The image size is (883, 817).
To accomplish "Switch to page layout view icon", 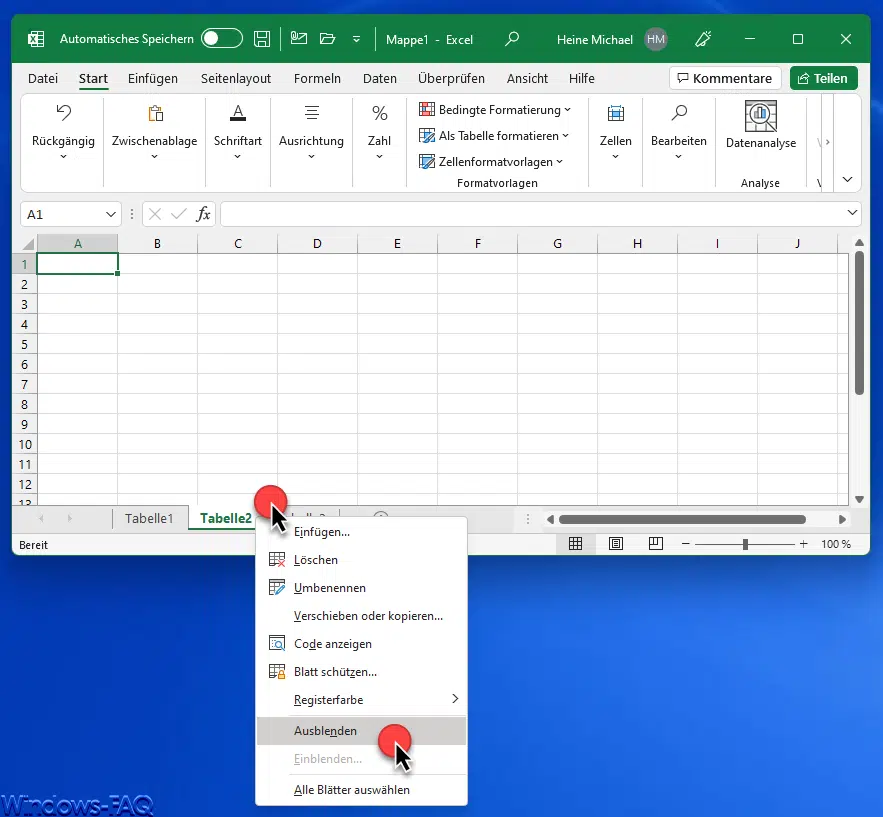I will [616, 544].
